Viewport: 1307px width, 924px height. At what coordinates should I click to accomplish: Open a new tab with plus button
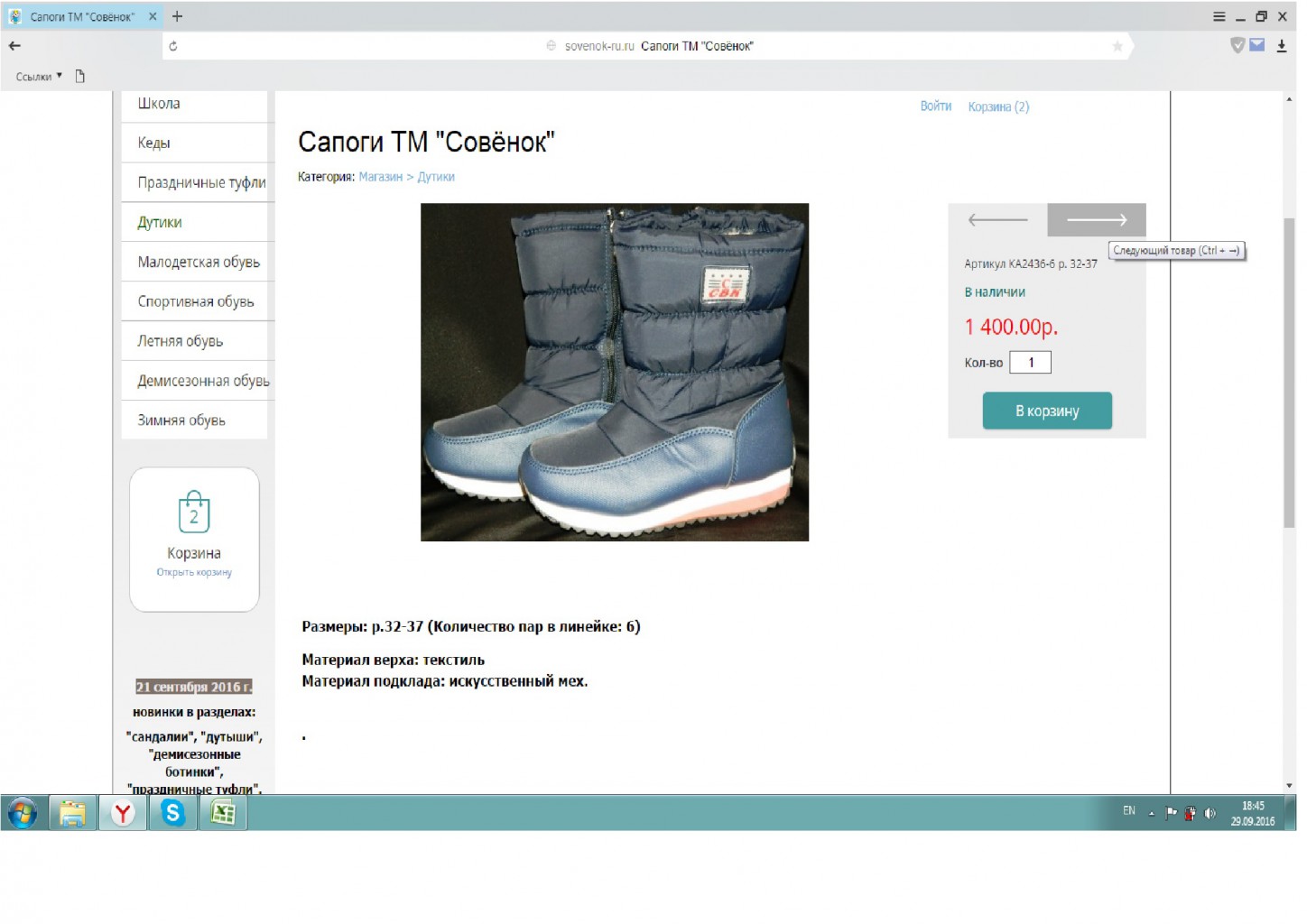coord(178,16)
